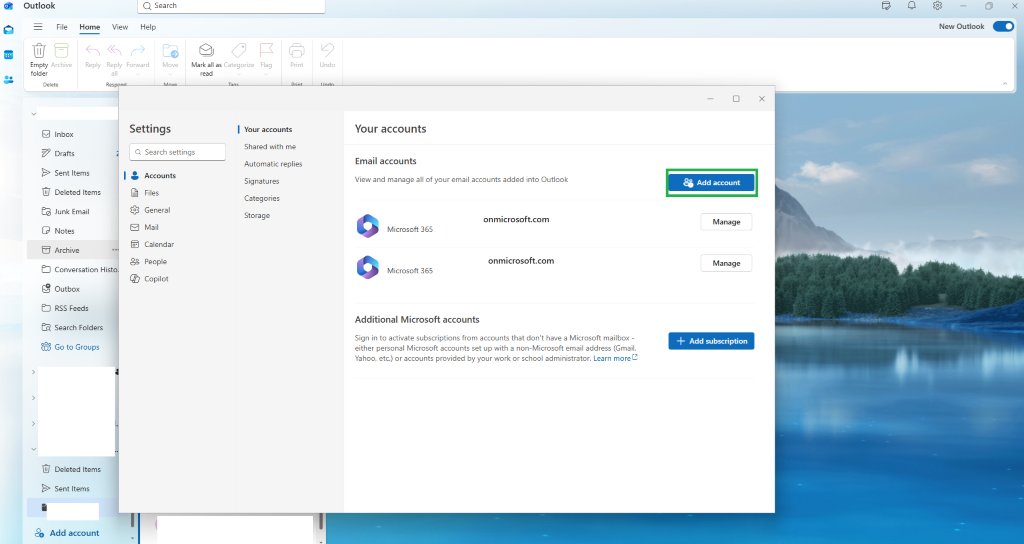
Task: Click the Forward icon in ribbon
Action: pos(138,51)
